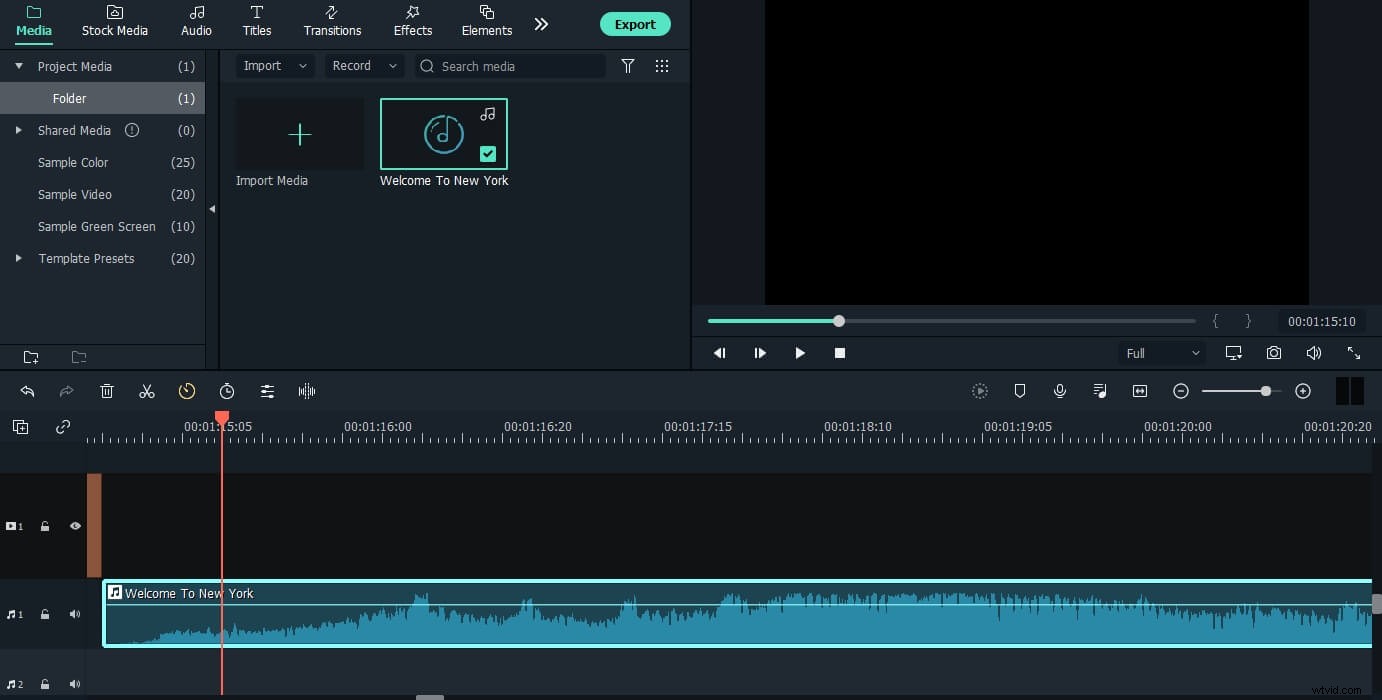The height and width of the screenshot is (700, 1382).
Task: Select the Welcome To New York media thumbnail
Action: [443, 133]
